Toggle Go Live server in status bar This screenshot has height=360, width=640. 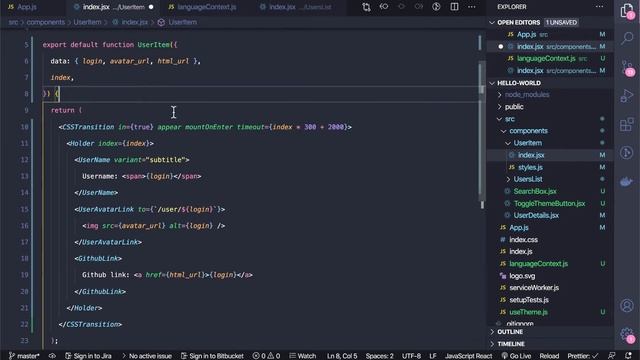pos(516,356)
